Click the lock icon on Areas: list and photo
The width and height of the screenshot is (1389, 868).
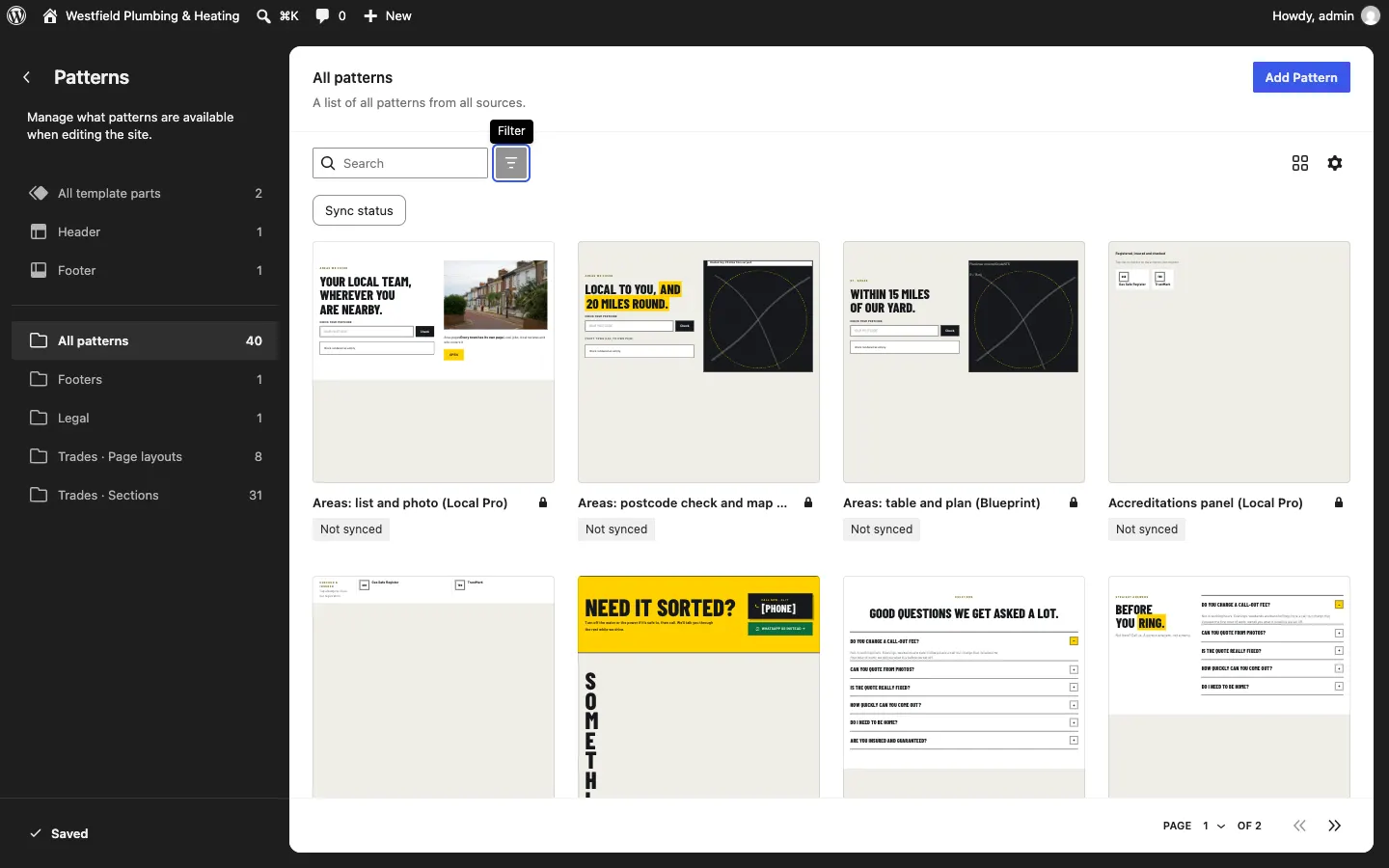pyautogui.click(x=543, y=502)
